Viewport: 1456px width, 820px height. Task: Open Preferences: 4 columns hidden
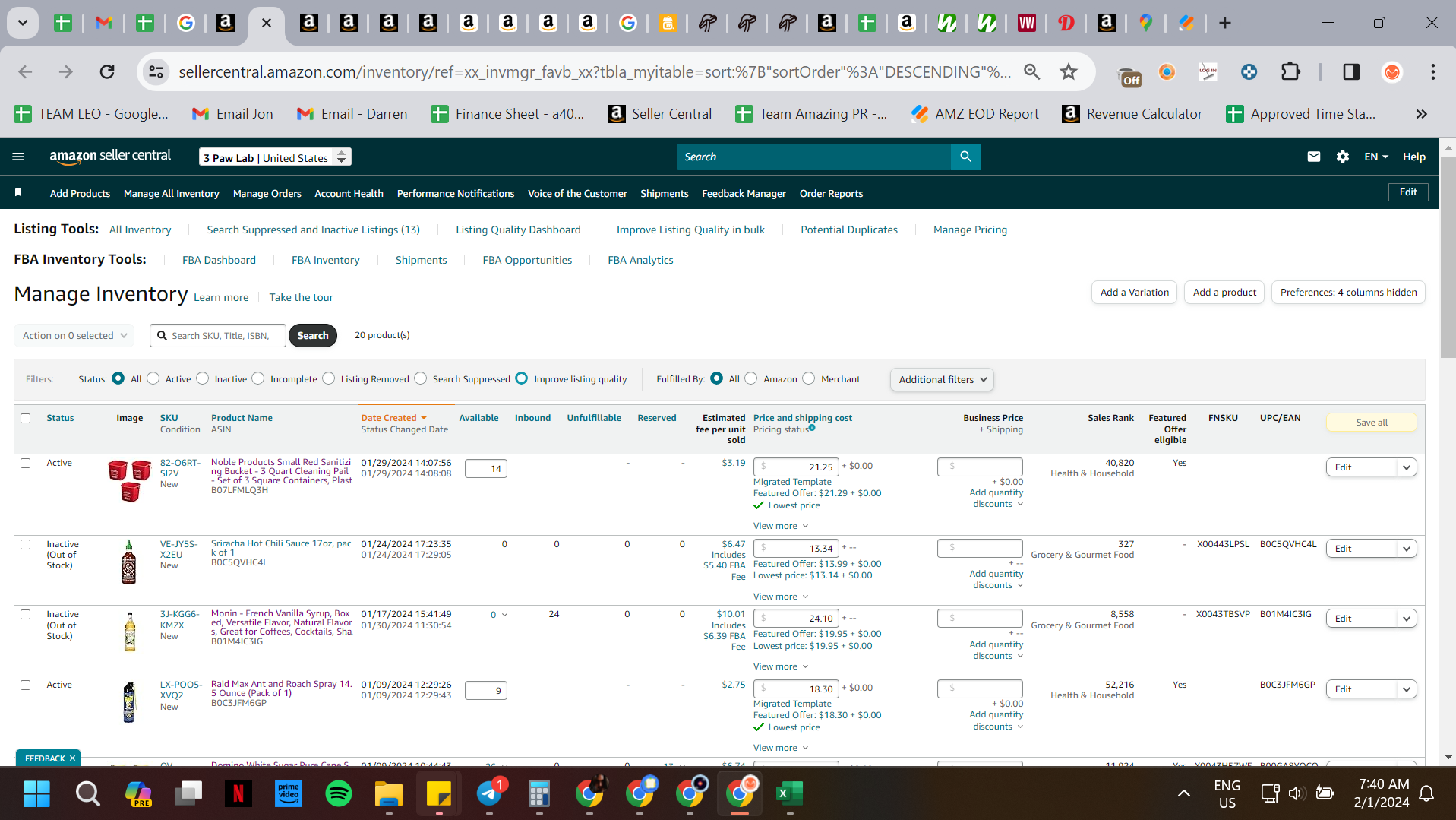point(1348,293)
